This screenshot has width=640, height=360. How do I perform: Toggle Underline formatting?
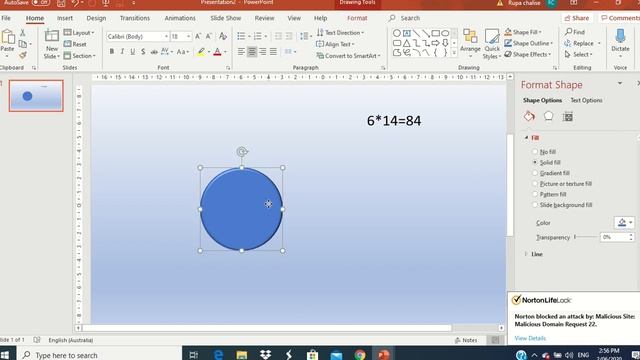133,52
